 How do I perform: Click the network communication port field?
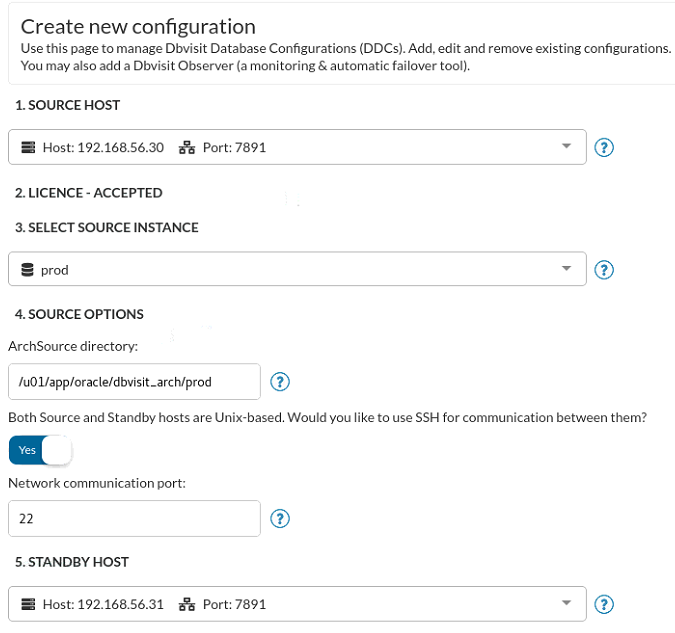tap(134, 518)
